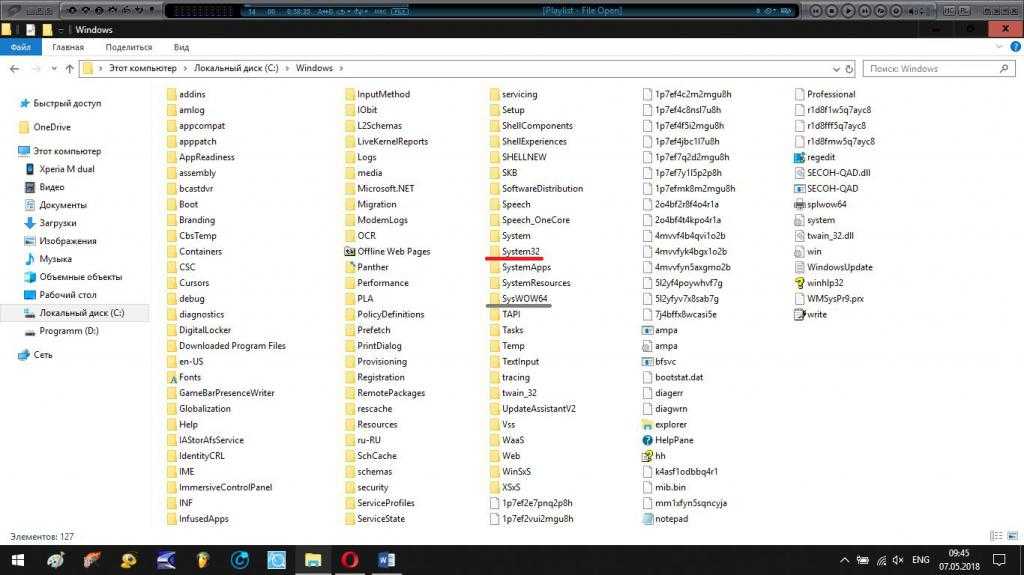This screenshot has height=575, width=1024.
Task: Click the refresh button in address bar
Action: [x=848, y=69]
